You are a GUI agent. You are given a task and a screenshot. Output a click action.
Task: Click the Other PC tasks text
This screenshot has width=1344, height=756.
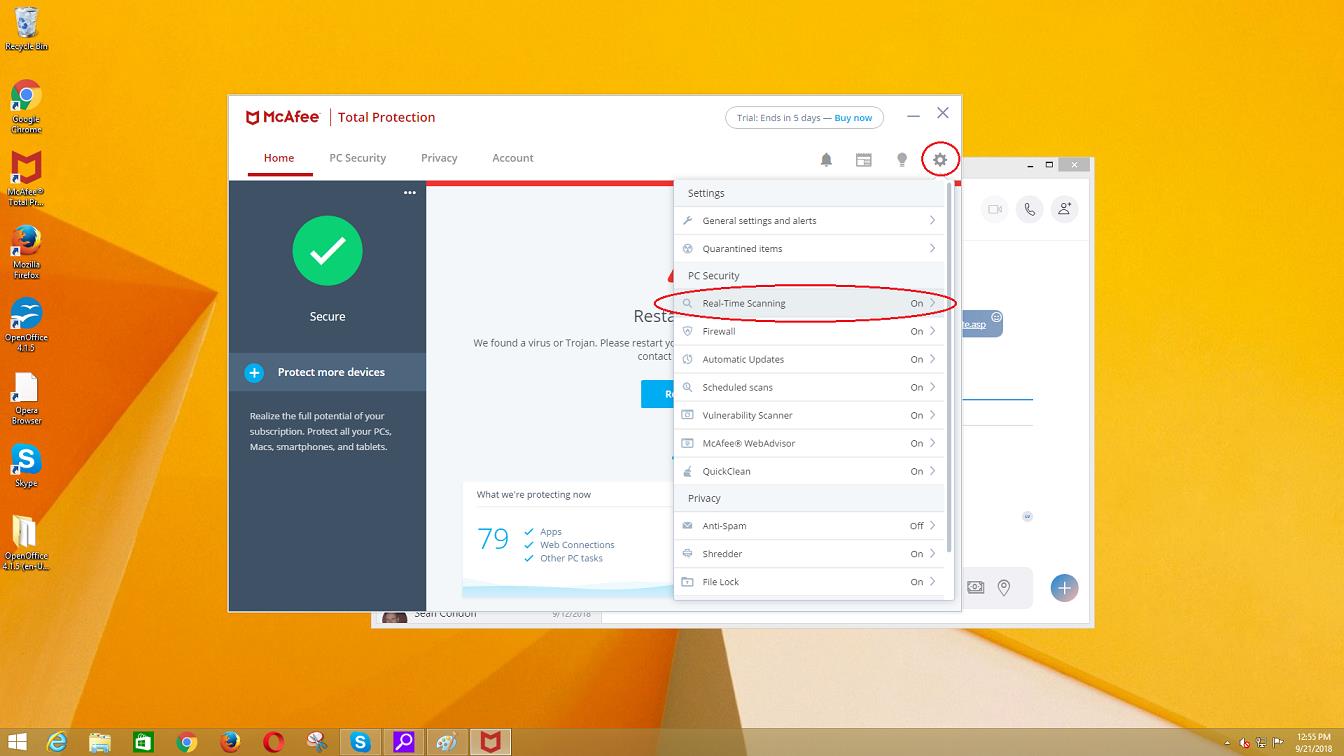coord(571,558)
